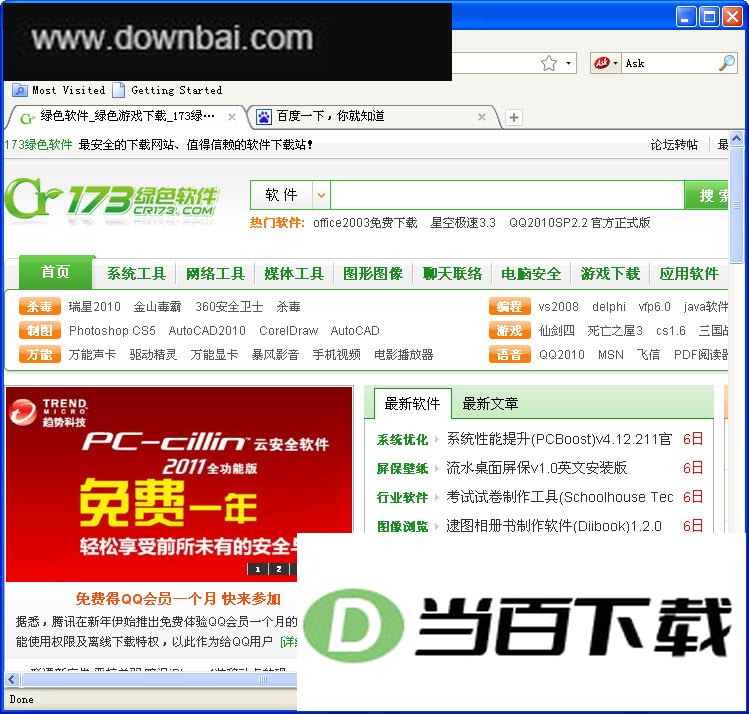Image resolution: width=749 pixels, height=714 pixels.
Task: Expand the 软件 search category dropdown
Action: (x=321, y=195)
